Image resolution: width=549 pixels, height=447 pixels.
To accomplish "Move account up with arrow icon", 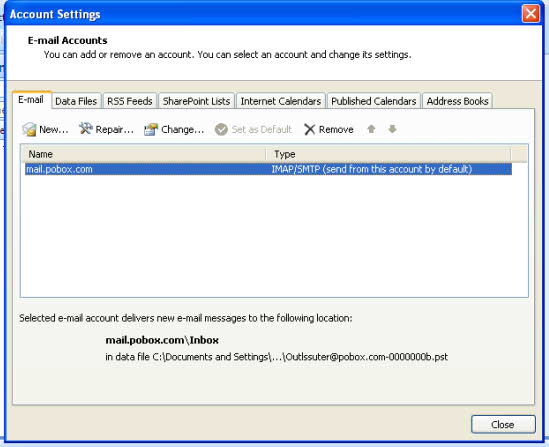I will click(371, 129).
